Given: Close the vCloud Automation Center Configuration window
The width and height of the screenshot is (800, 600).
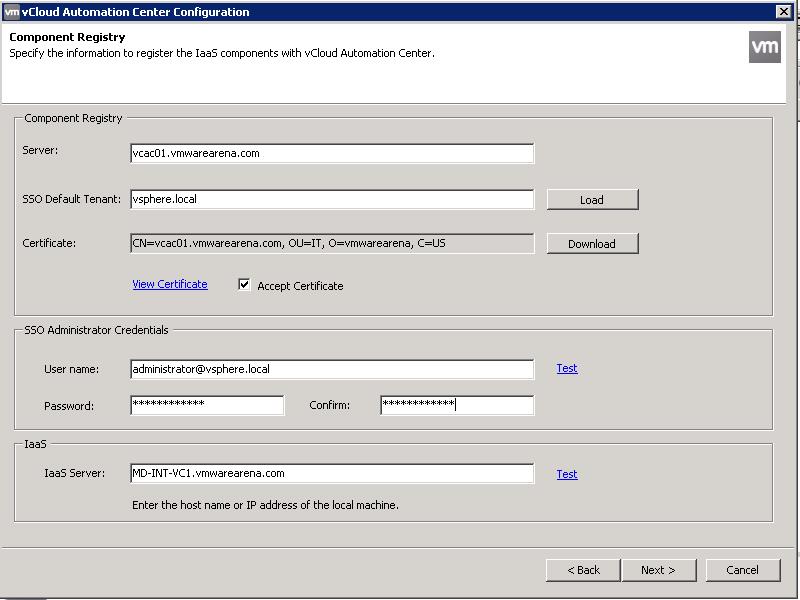Looking at the screenshot, I should [x=783, y=11].
